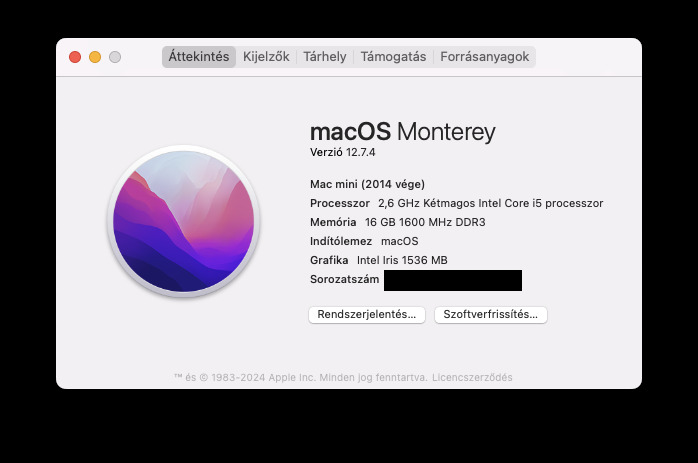
Task: Click the Processzor label
Action: 340,203
